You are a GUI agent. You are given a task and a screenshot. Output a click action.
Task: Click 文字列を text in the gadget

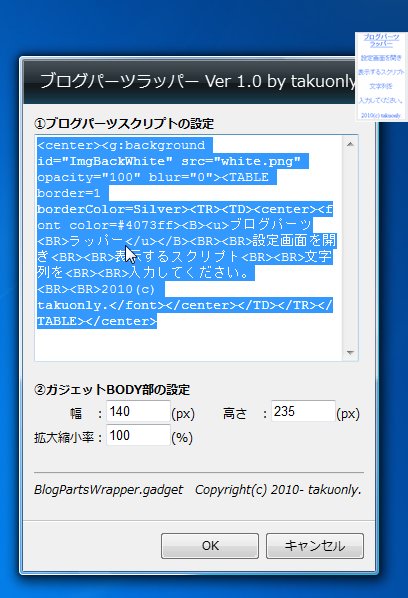pos(381,86)
